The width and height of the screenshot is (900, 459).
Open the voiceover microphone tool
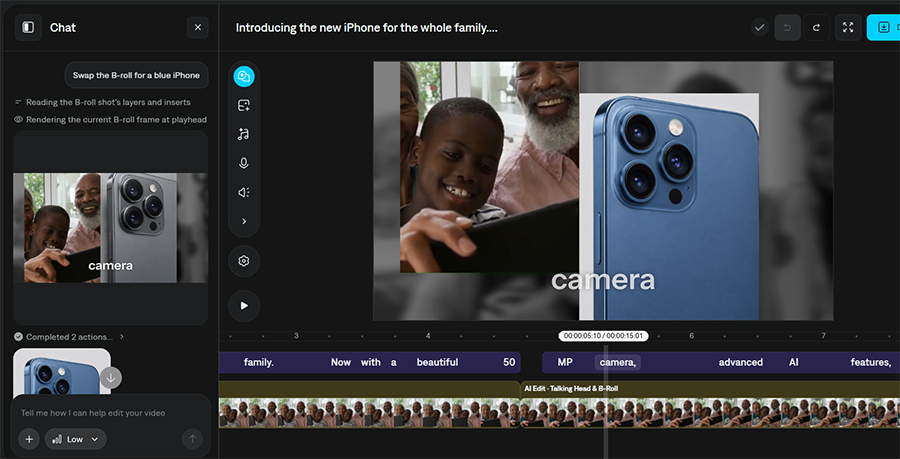coord(244,164)
